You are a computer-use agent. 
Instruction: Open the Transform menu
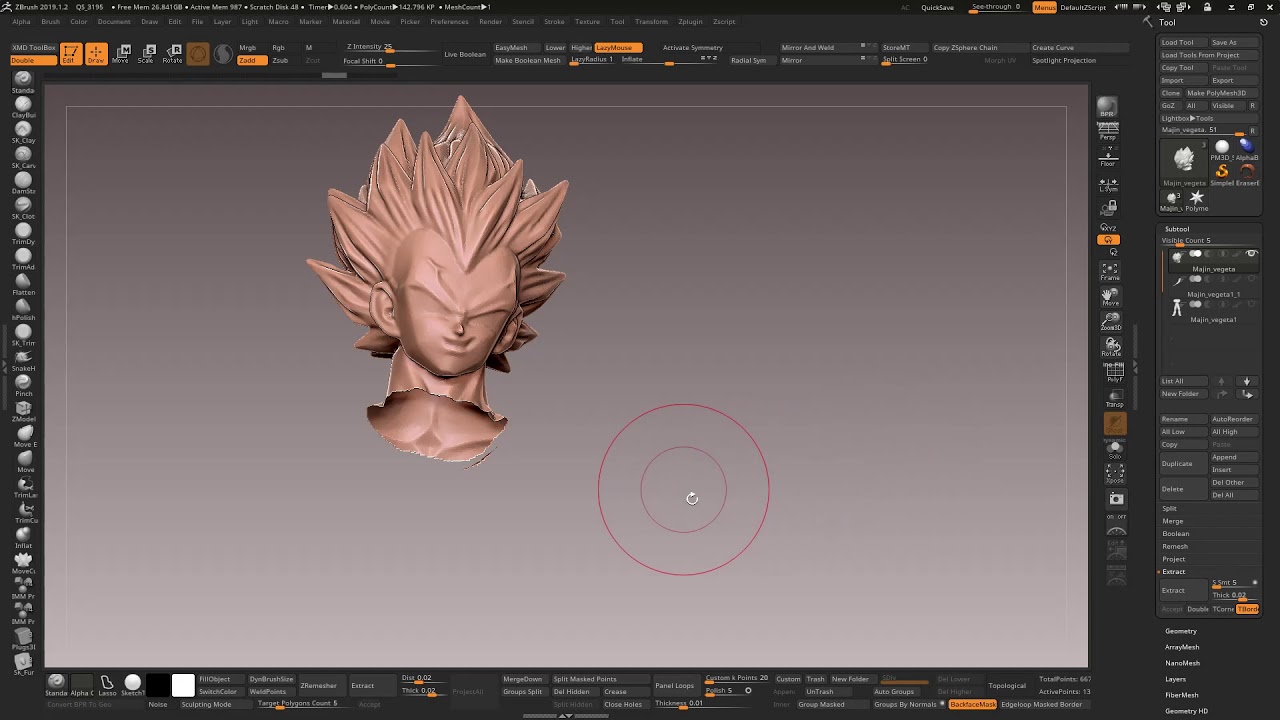pyautogui.click(x=651, y=21)
